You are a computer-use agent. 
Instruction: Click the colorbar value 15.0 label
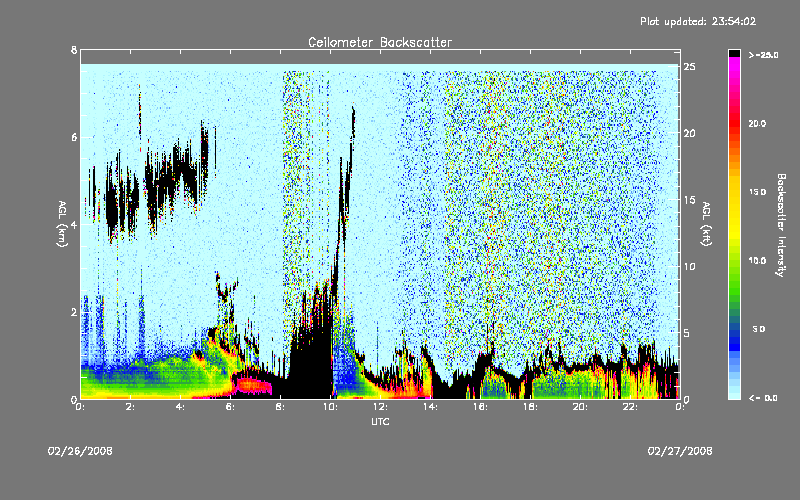tap(757, 192)
